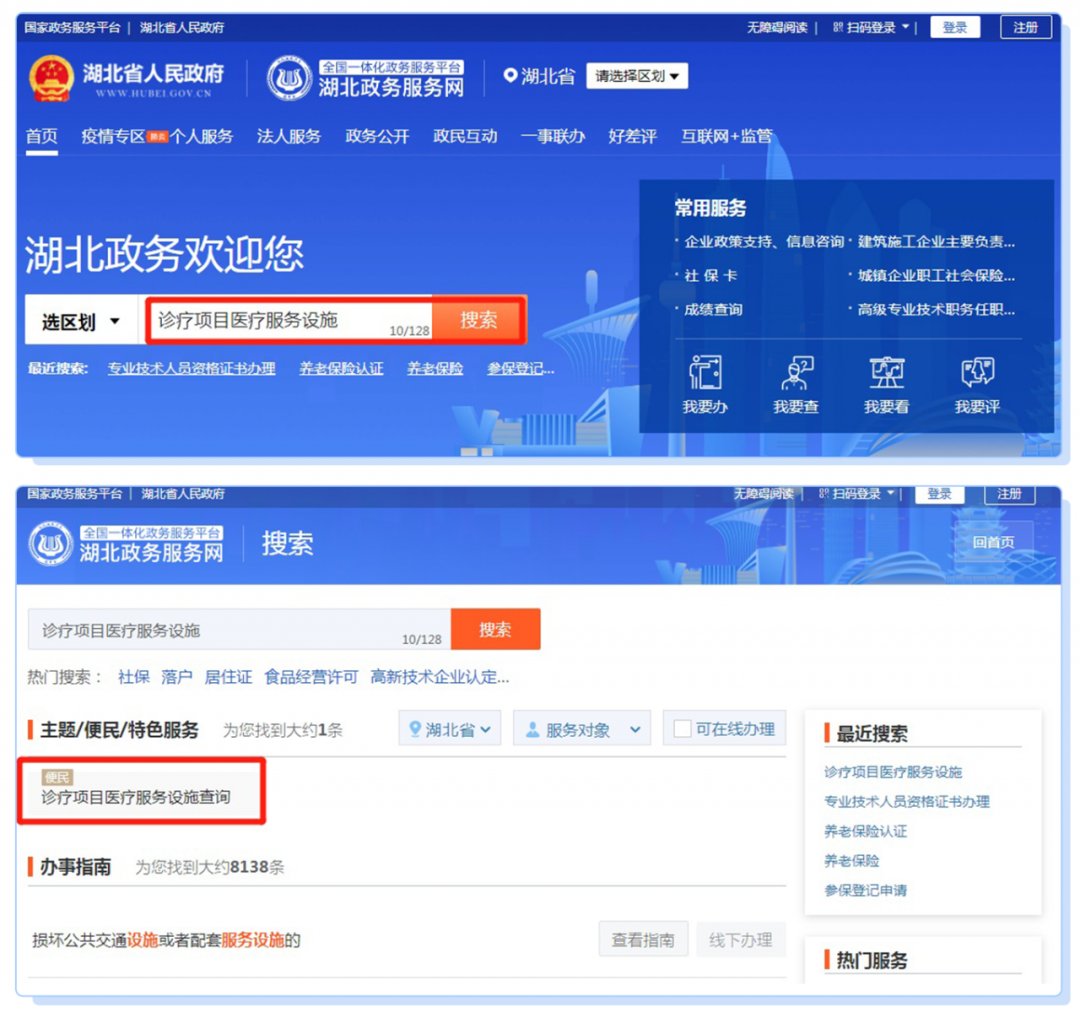The image size is (1080, 1018).
Task: Click the 查看指南 button
Action: [x=643, y=939]
